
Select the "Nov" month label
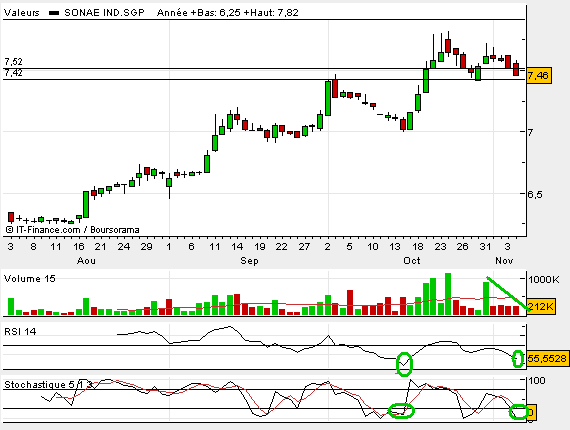coord(504,261)
